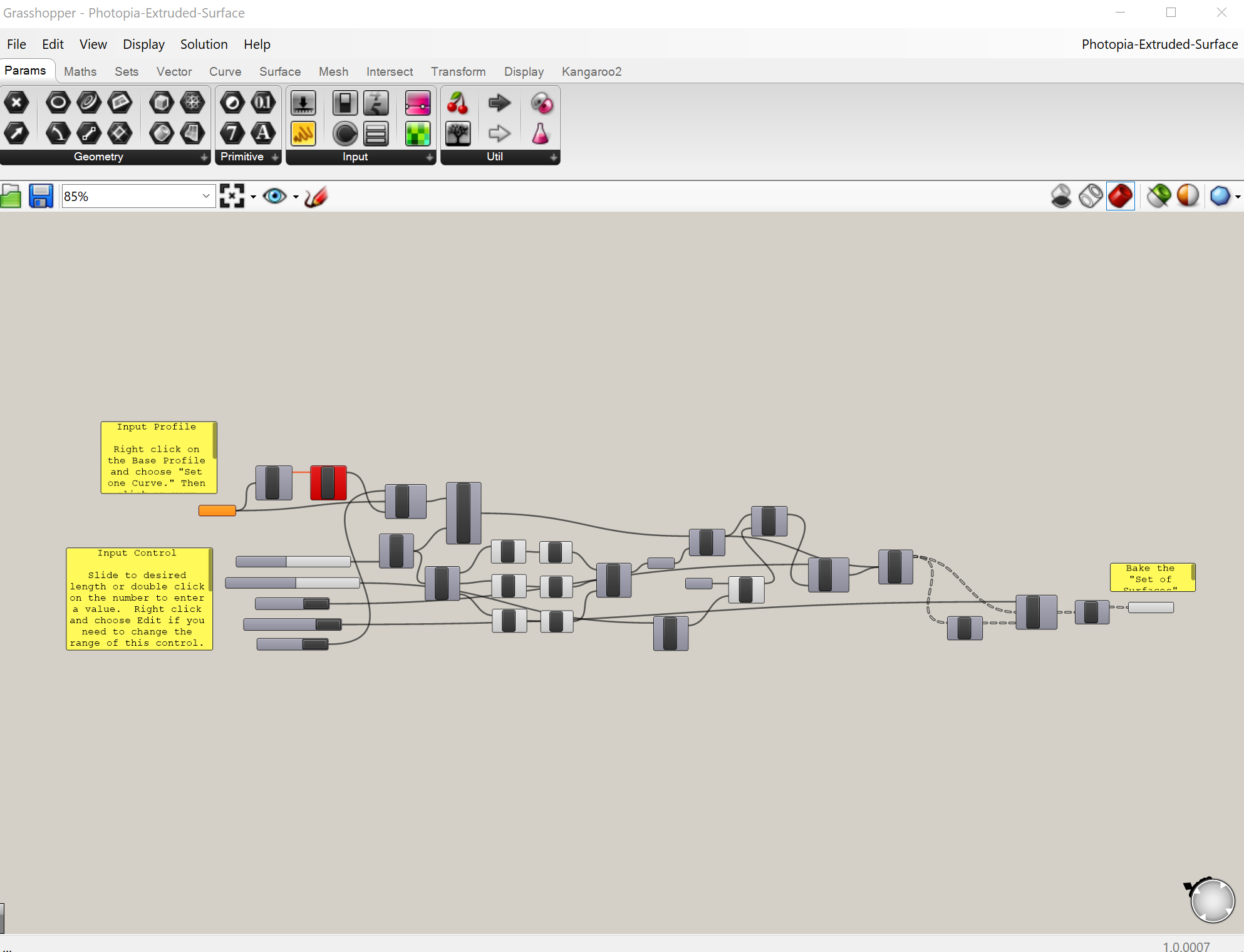
Task: Open the Kangaroo2 menu
Action: tap(591, 71)
